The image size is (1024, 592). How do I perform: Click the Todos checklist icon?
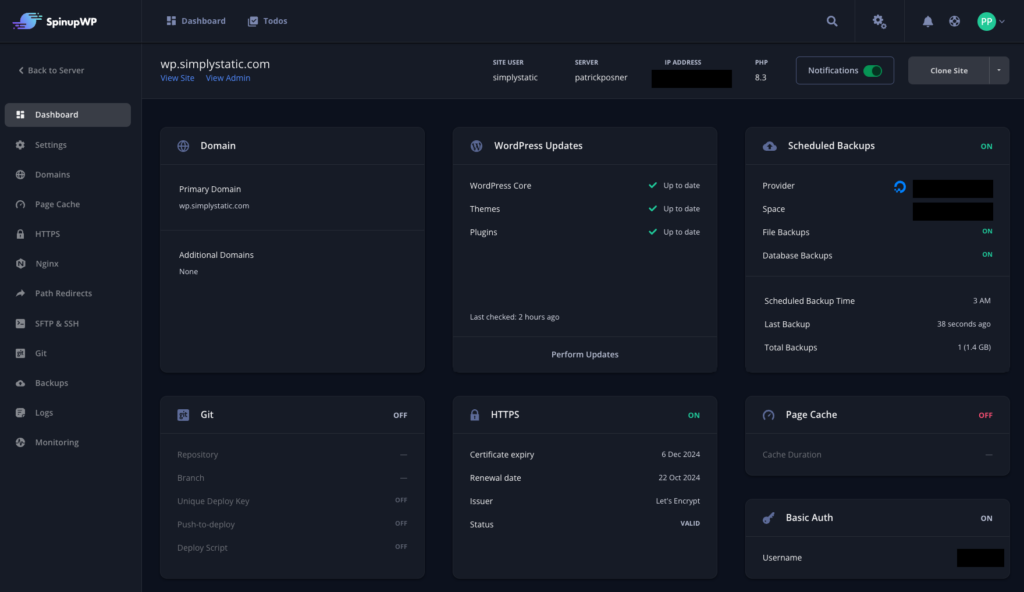(253, 21)
